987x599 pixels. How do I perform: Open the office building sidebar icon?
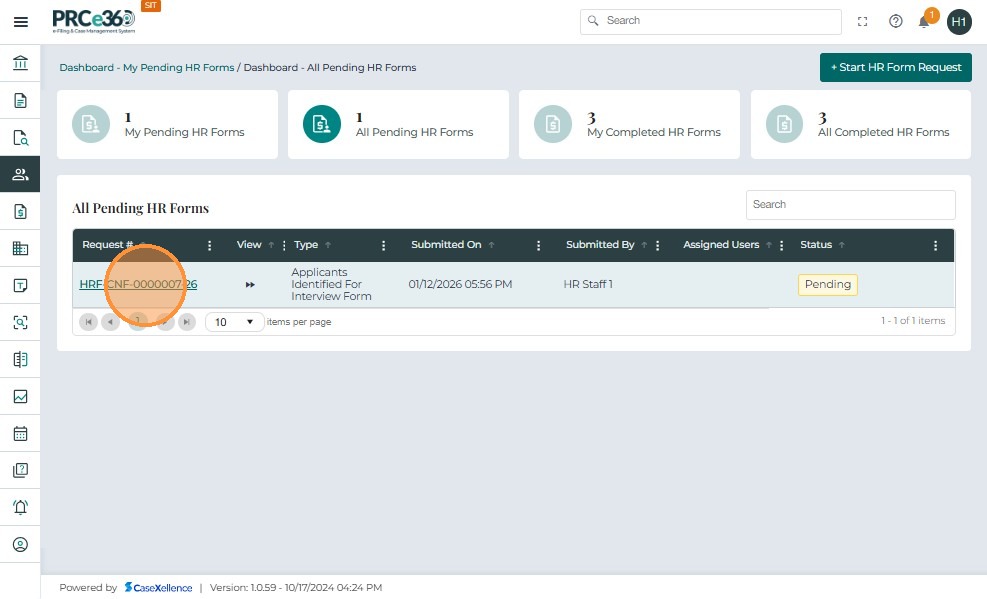[x=20, y=249]
